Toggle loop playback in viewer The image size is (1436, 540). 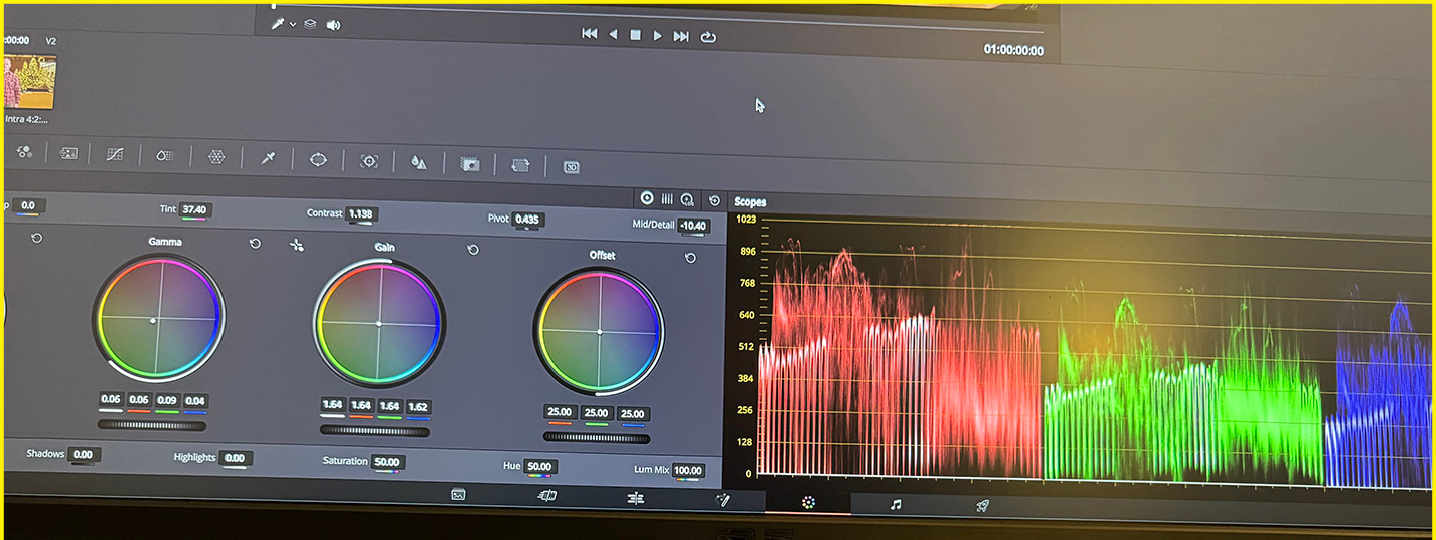click(x=708, y=36)
